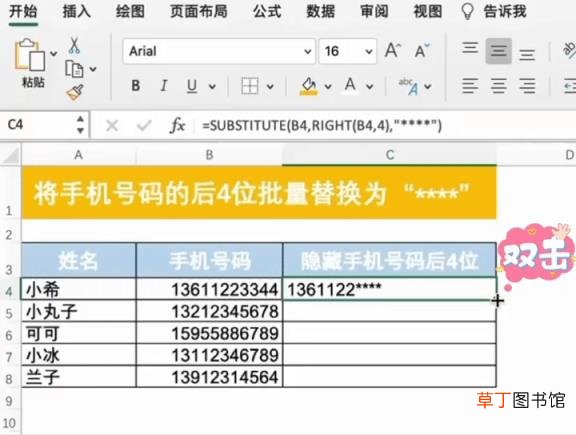576x435 pixels.
Task: Click the fx insert function icon
Action: pos(177,126)
